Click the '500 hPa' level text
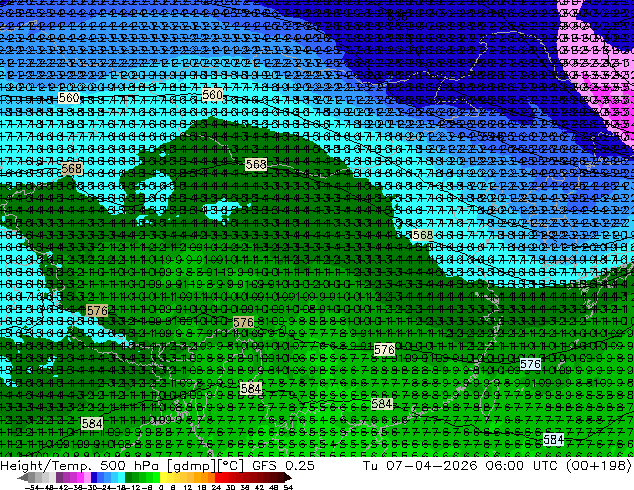Image resolution: width=634 pixels, height=490 pixels. click(130, 466)
